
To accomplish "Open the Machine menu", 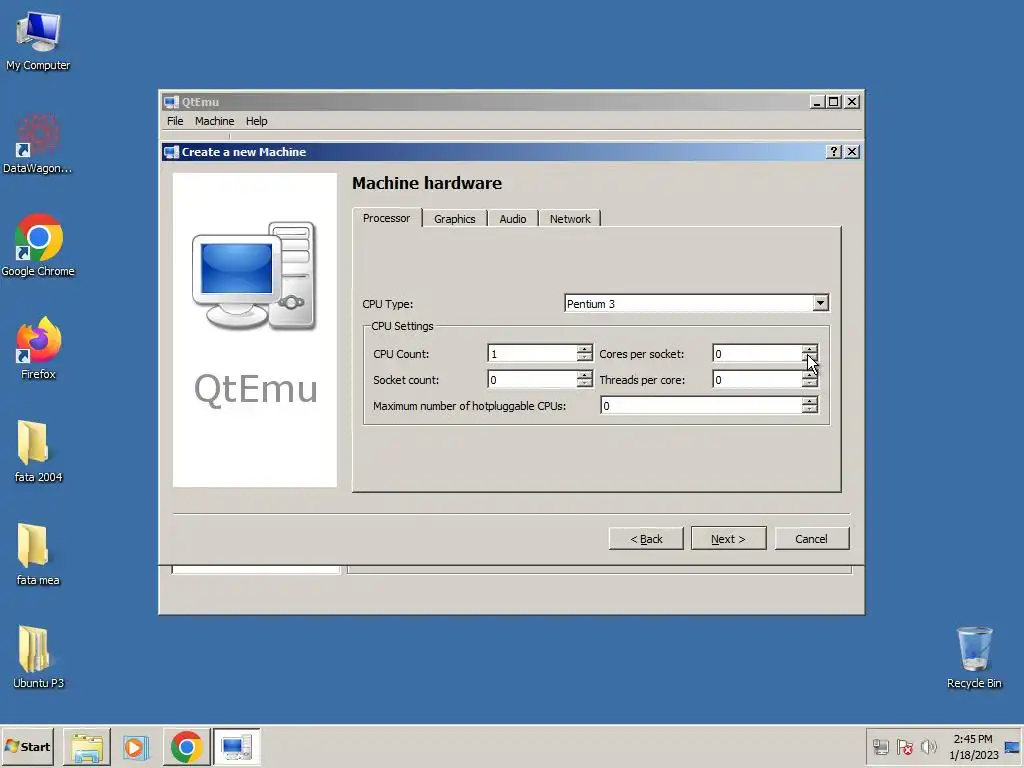I will pos(214,121).
